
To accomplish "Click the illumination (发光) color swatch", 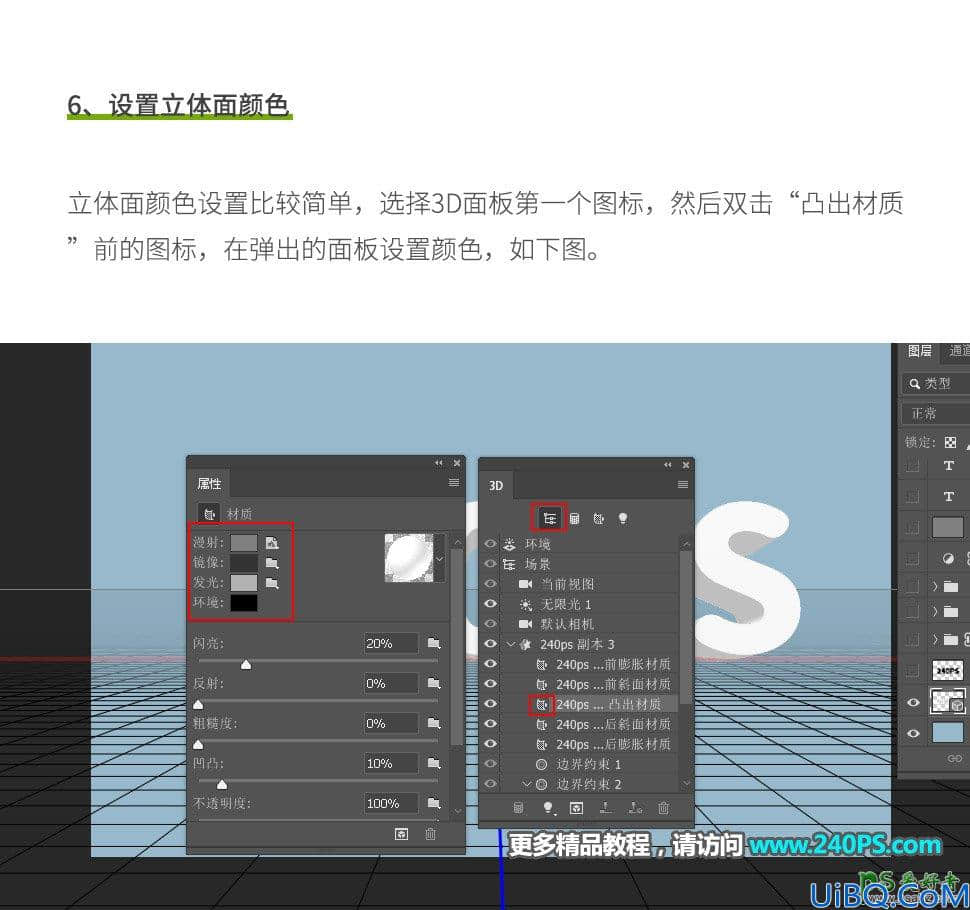I will coord(244,583).
